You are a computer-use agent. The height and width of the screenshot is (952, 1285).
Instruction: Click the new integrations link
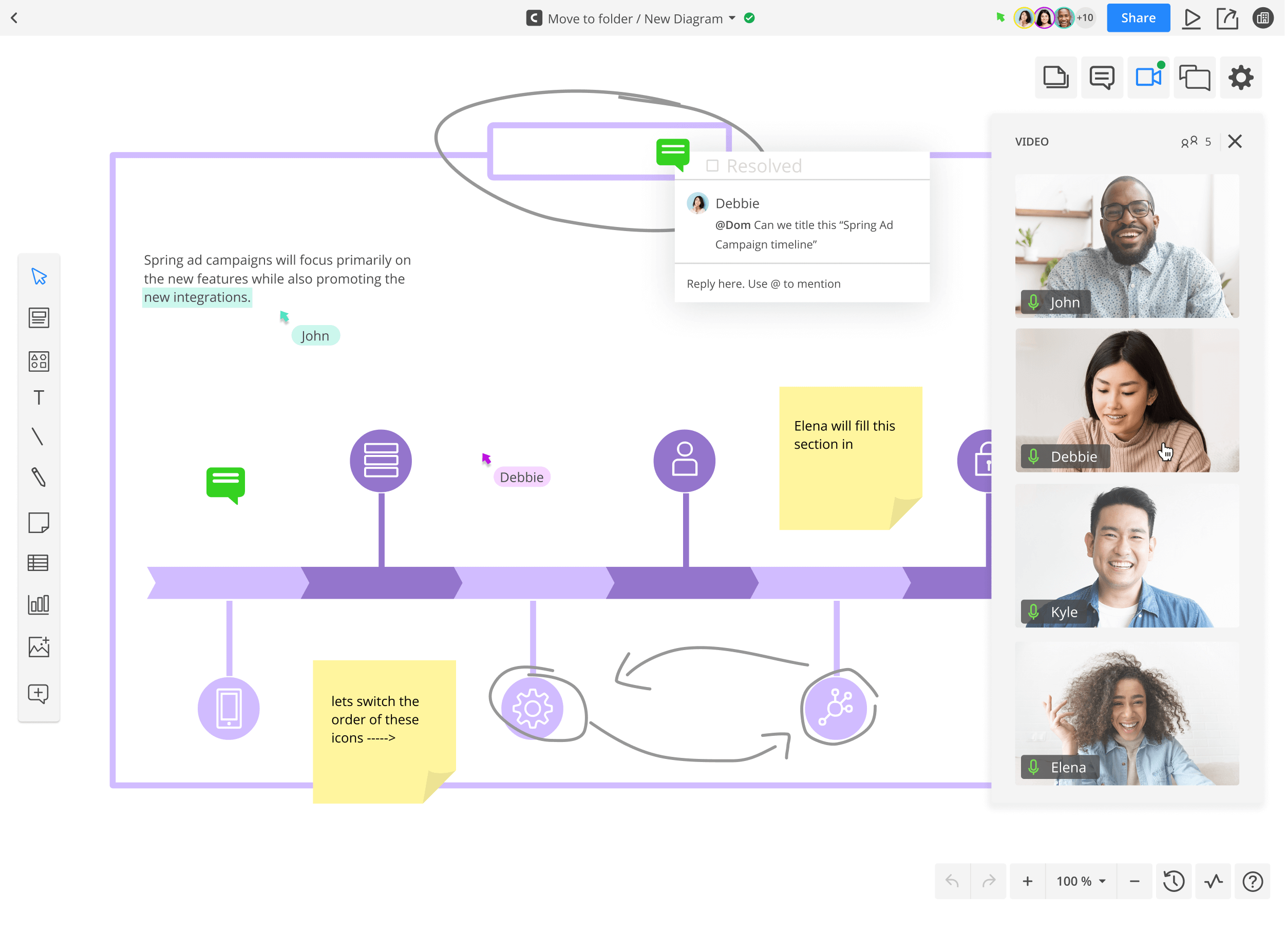click(x=197, y=298)
